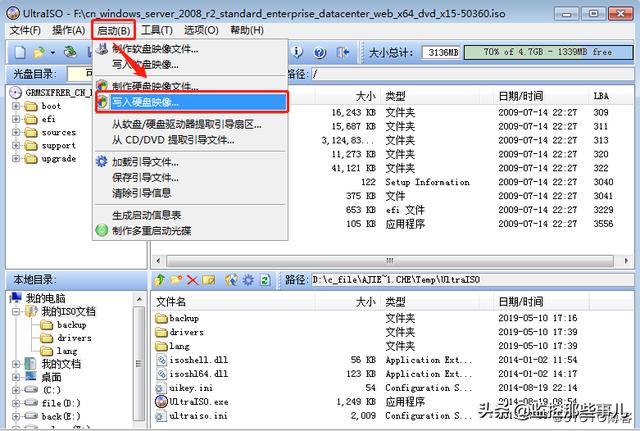Select 清除引导信息 menu entry
Image resolution: width=640 pixels, height=431 pixels.
tap(190, 193)
